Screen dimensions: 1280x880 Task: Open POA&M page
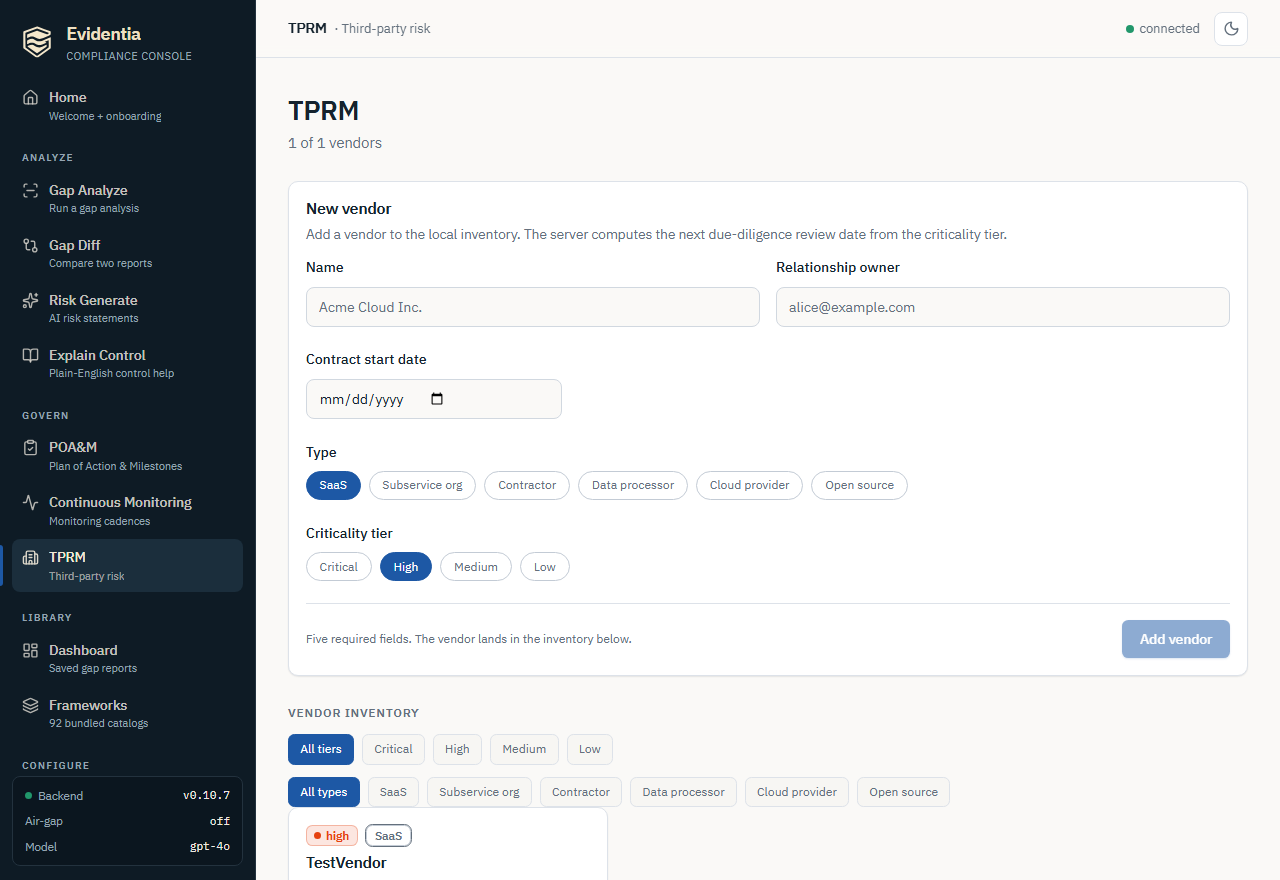pos(127,456)
